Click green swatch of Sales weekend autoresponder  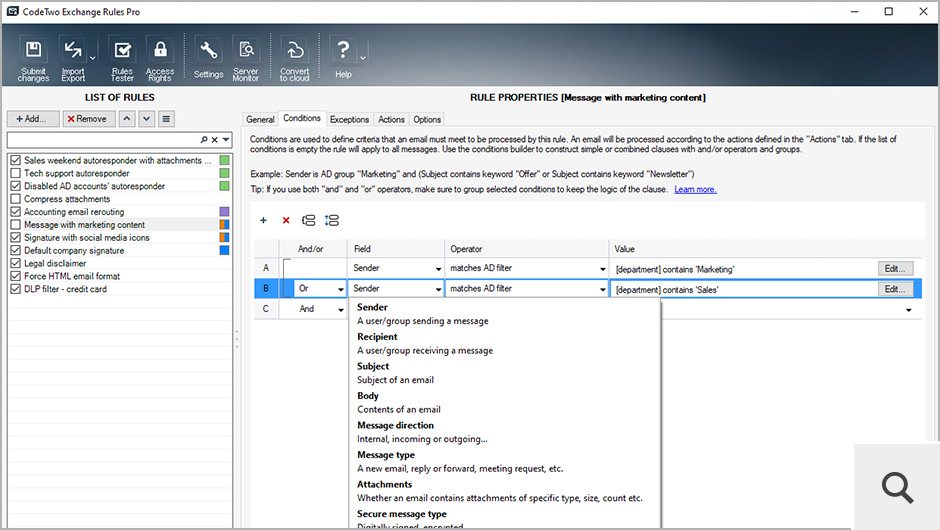point(224,160)
